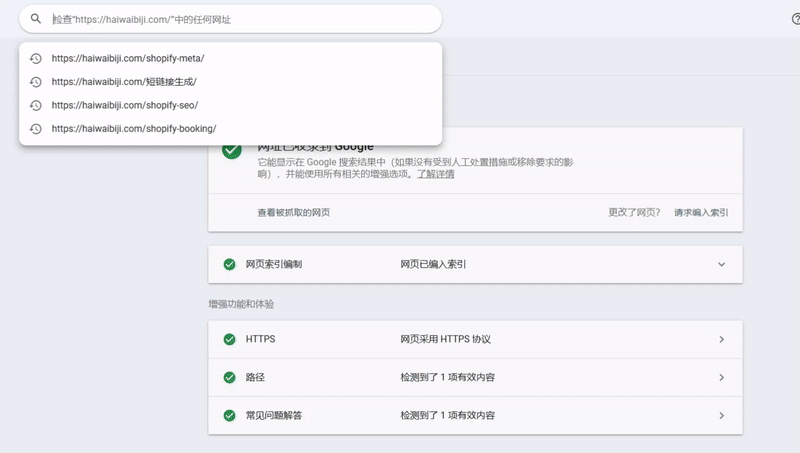Click the 网页已编入索引 status text
The width and height of the screenshot is (800, 453).
click(433, 264)
